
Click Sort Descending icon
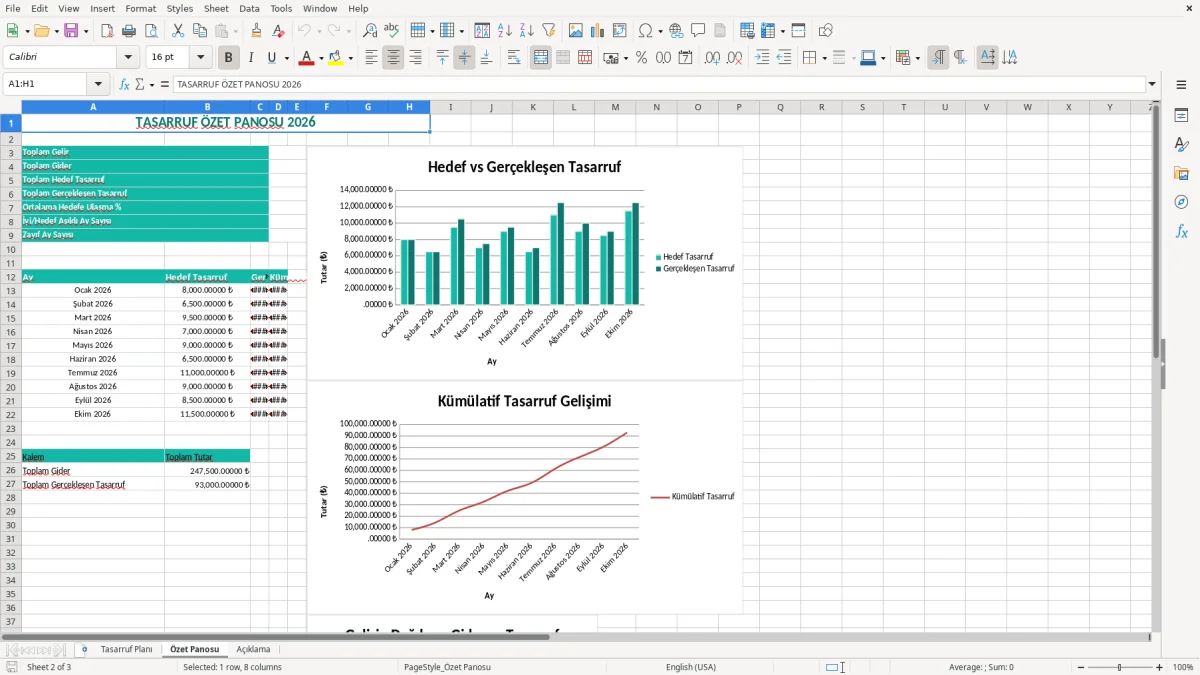coord(526,31)
